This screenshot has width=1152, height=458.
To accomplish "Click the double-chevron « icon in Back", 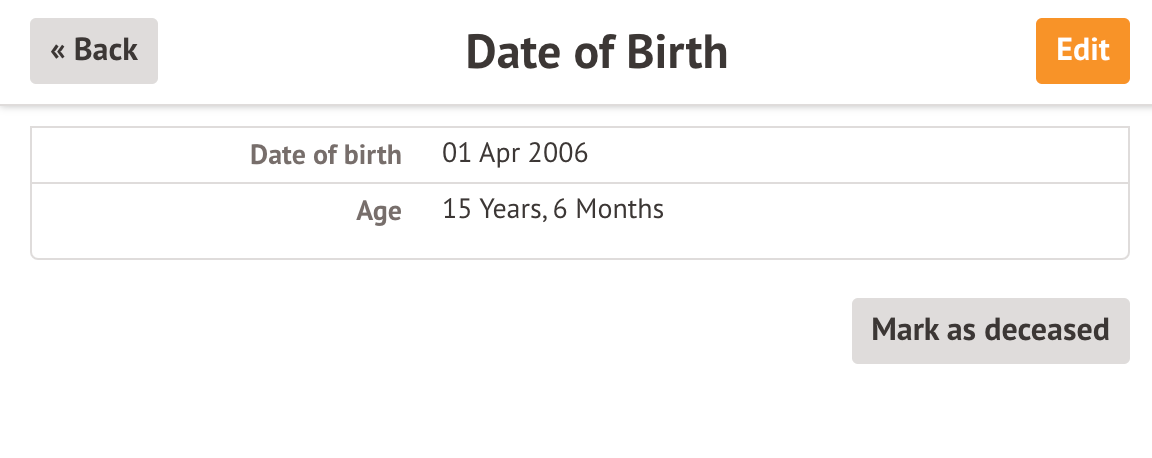I will [58, 51].
